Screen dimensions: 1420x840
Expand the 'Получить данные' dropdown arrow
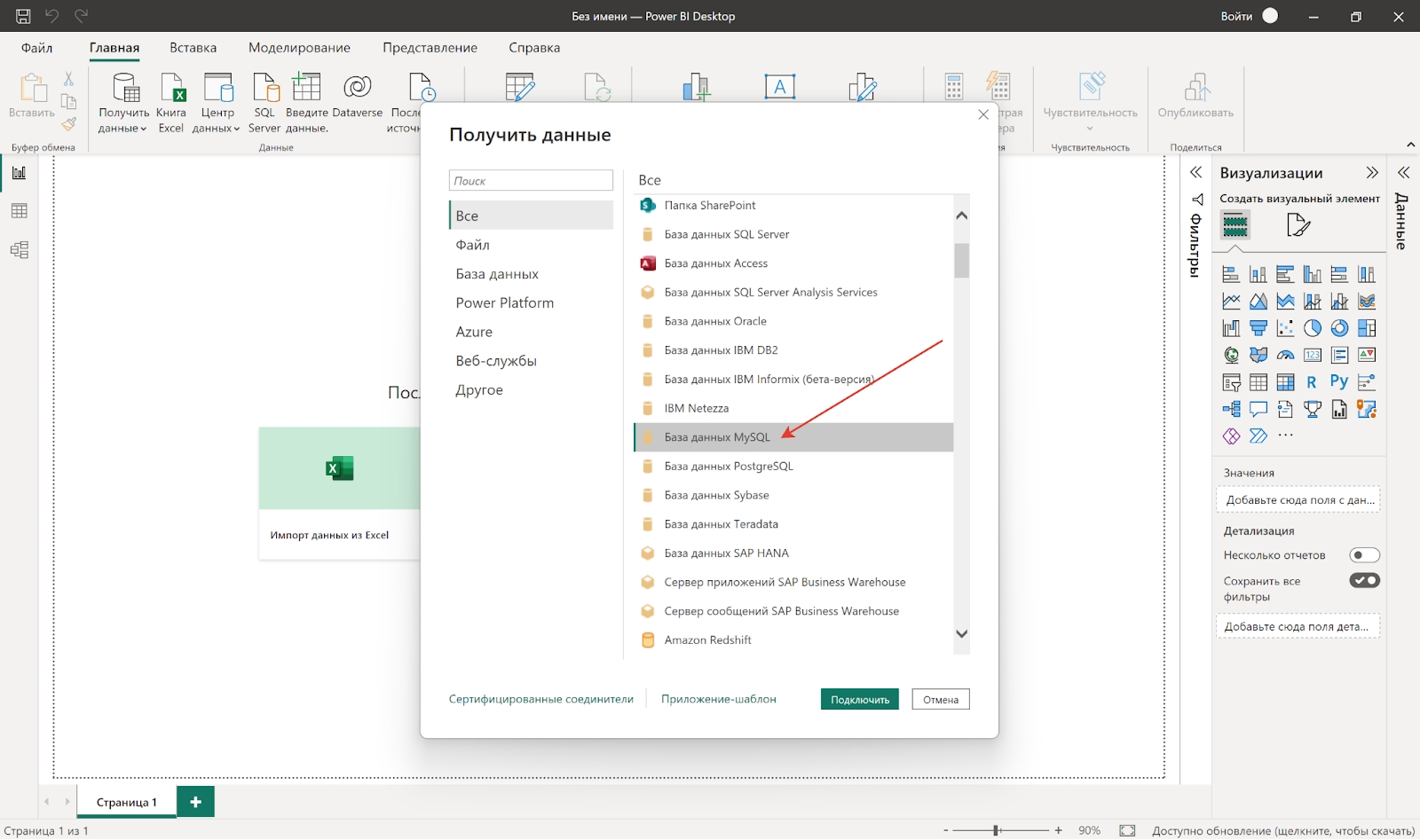143,130
